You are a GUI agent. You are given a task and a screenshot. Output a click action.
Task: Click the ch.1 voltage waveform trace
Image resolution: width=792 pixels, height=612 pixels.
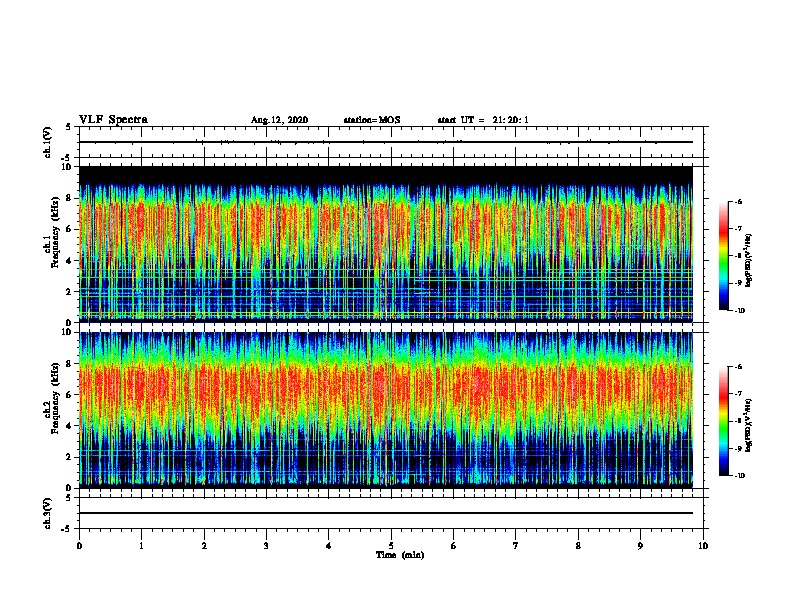pyautogui.click(x=386, y=142)
